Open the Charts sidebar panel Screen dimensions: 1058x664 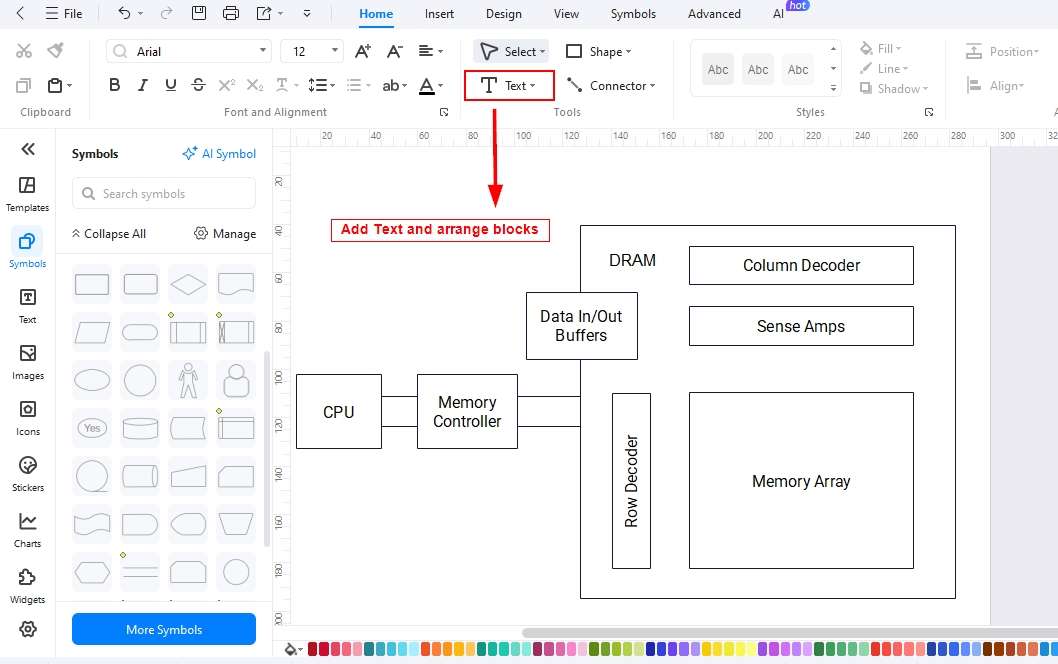coord(27,528)
